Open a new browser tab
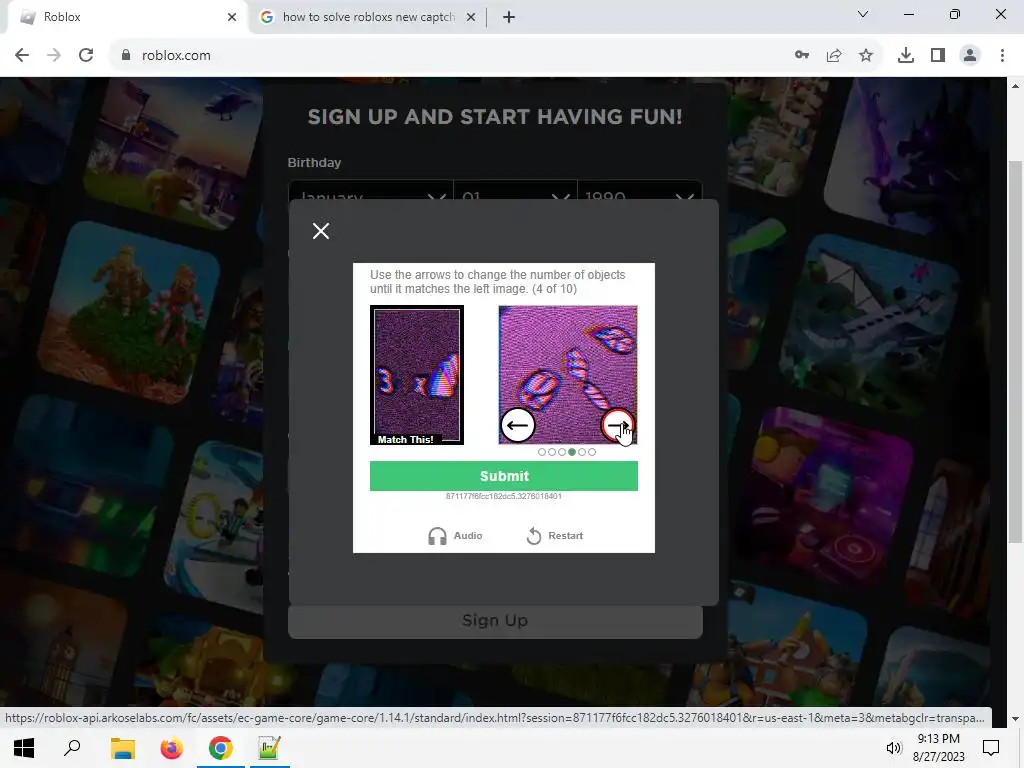 pos(509,17)
